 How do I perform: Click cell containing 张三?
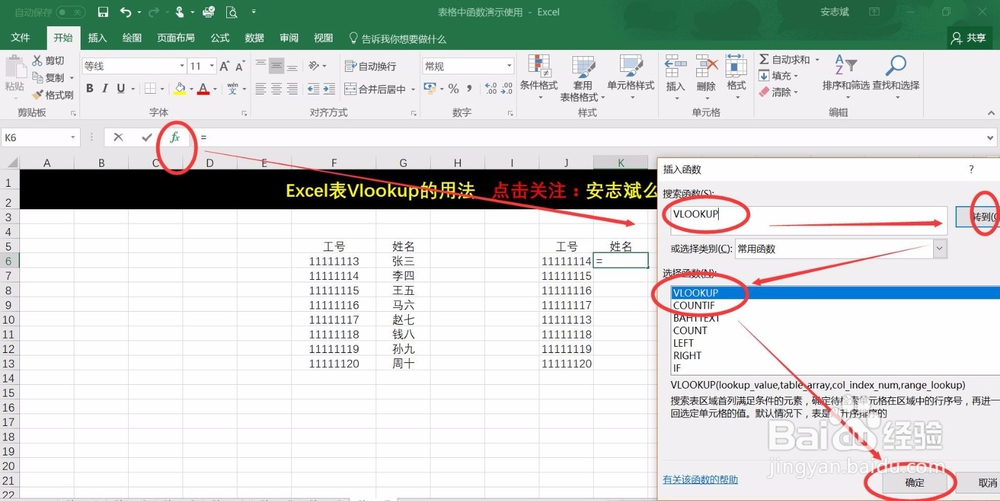[403, 261]
